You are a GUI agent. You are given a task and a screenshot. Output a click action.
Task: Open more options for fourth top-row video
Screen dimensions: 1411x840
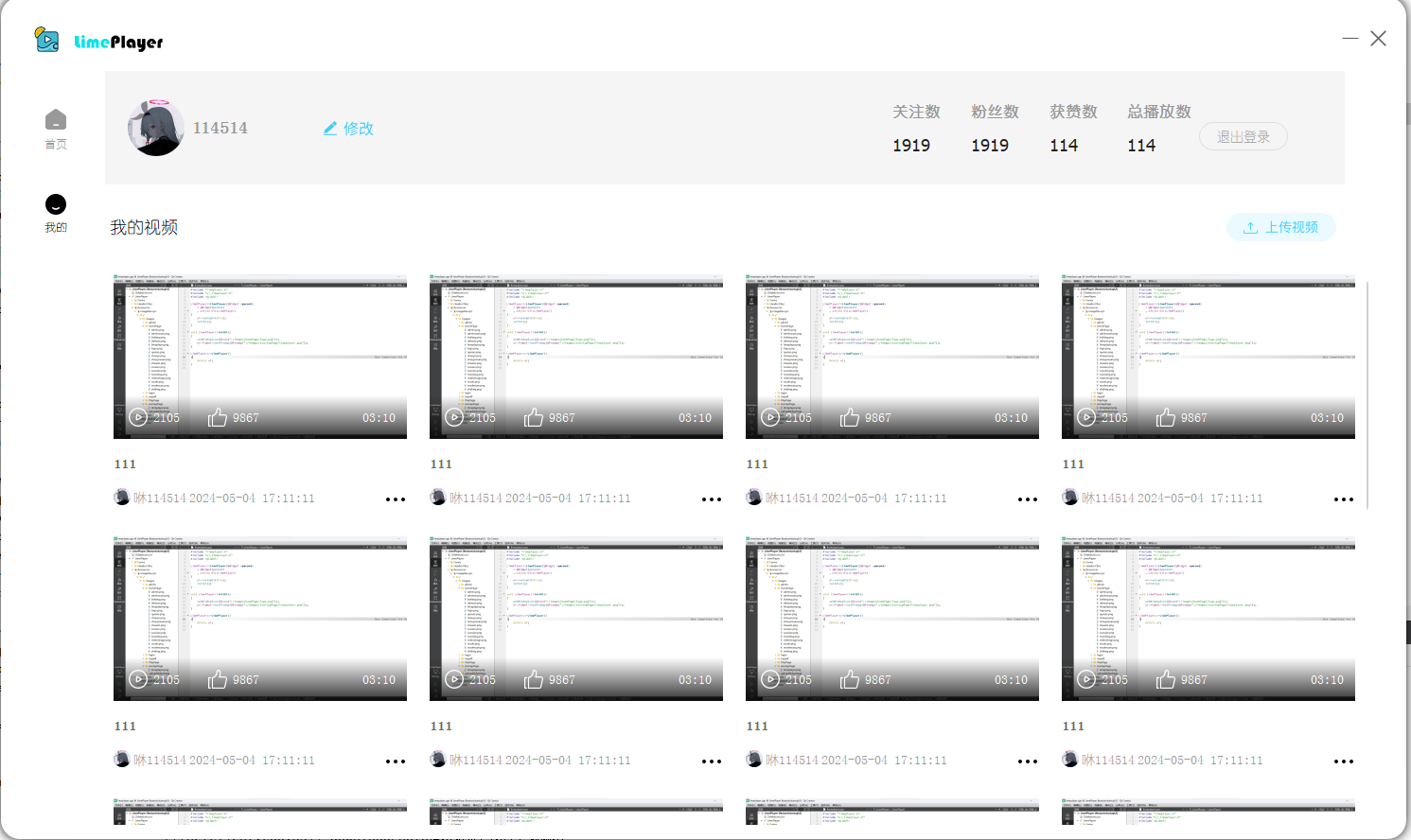1344,499
